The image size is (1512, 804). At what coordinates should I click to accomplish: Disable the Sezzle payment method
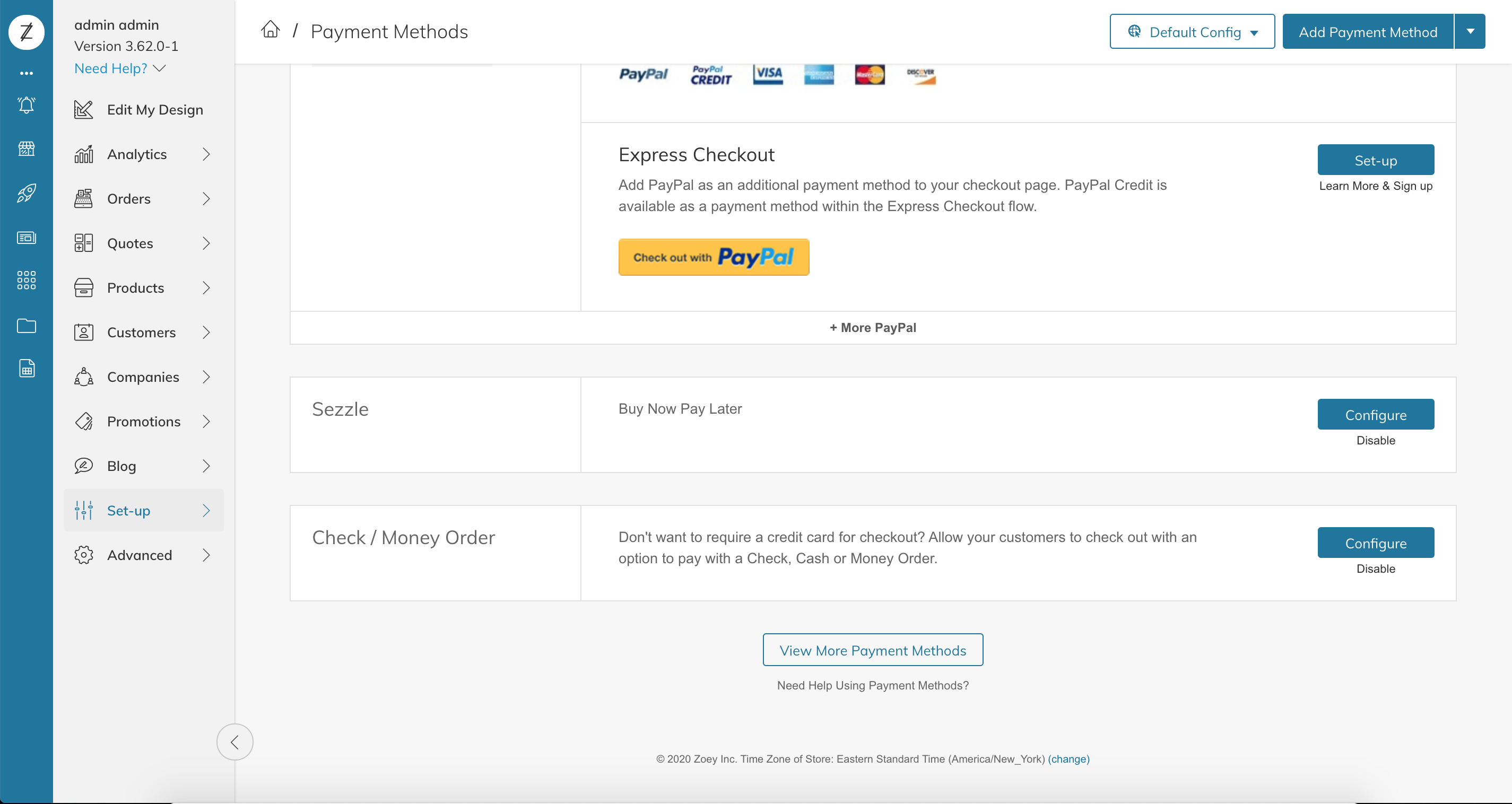point(1375,440)
